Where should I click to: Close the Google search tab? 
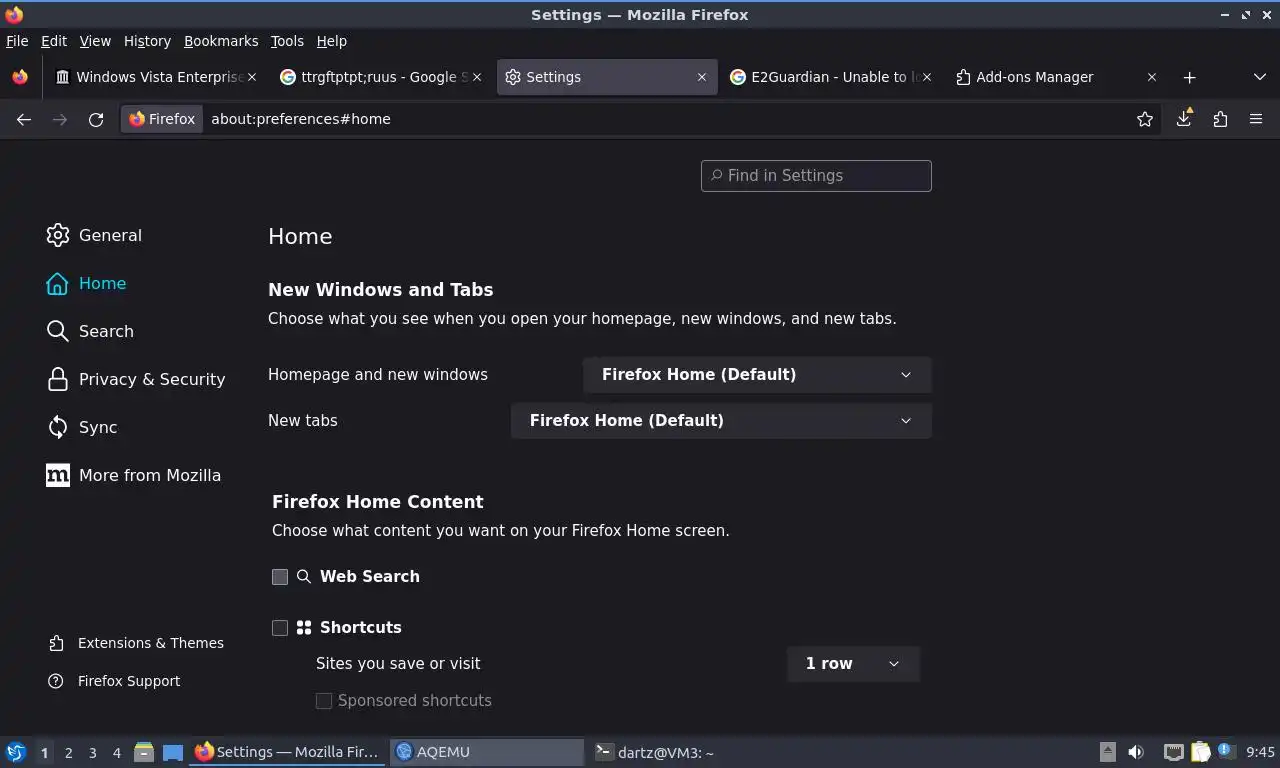[476, 77]
